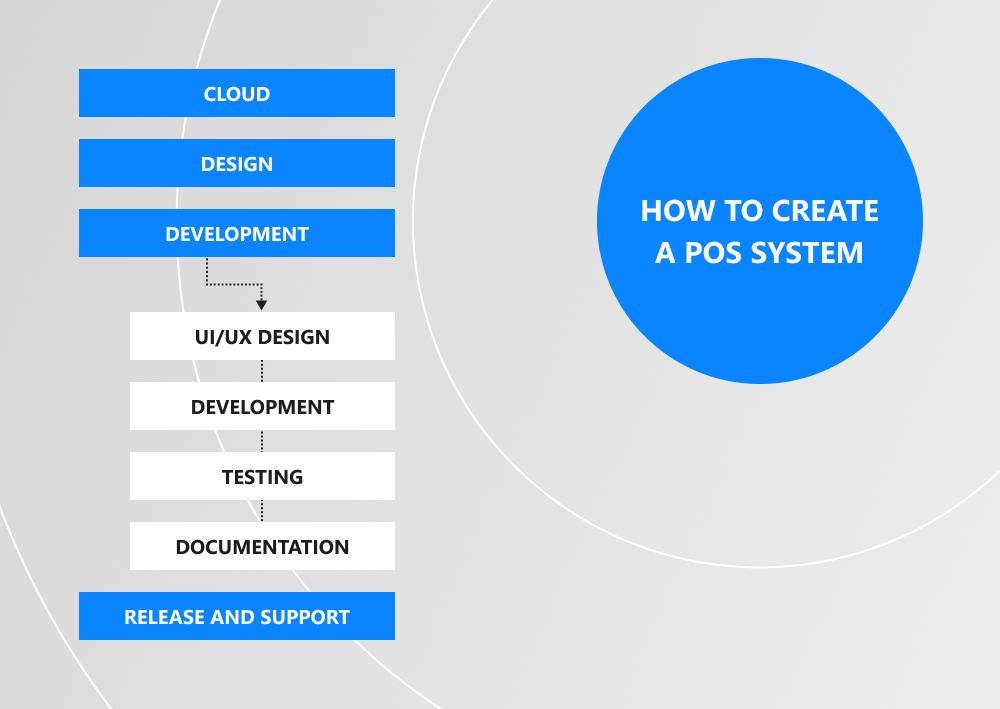Click the "A POS SYSTEM" title line

pos(759,253)
